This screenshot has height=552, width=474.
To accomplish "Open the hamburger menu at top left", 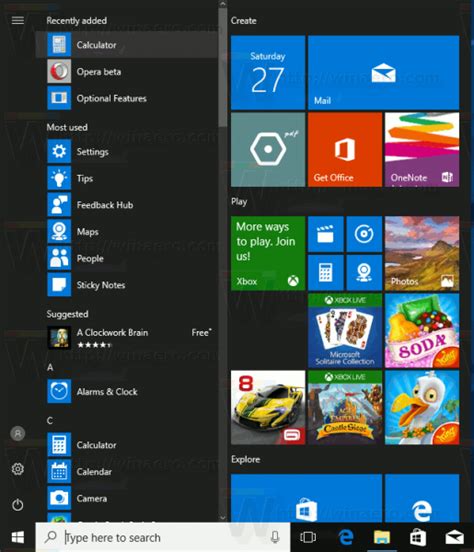I will [18, 20].
